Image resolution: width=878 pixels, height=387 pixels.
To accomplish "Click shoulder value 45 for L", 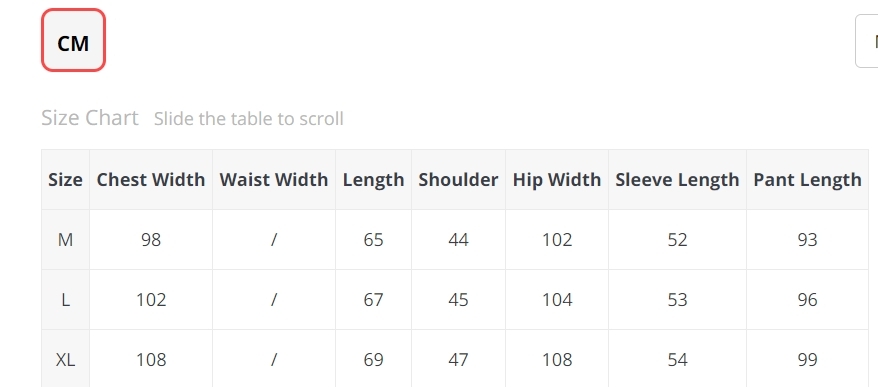I will 458,300.
